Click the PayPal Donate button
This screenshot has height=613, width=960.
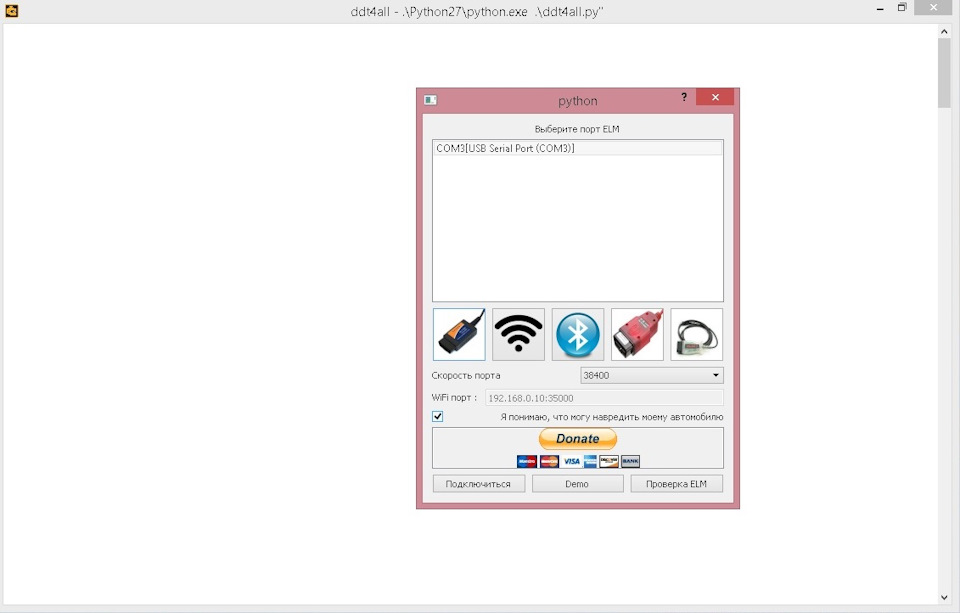click(577, 438)
